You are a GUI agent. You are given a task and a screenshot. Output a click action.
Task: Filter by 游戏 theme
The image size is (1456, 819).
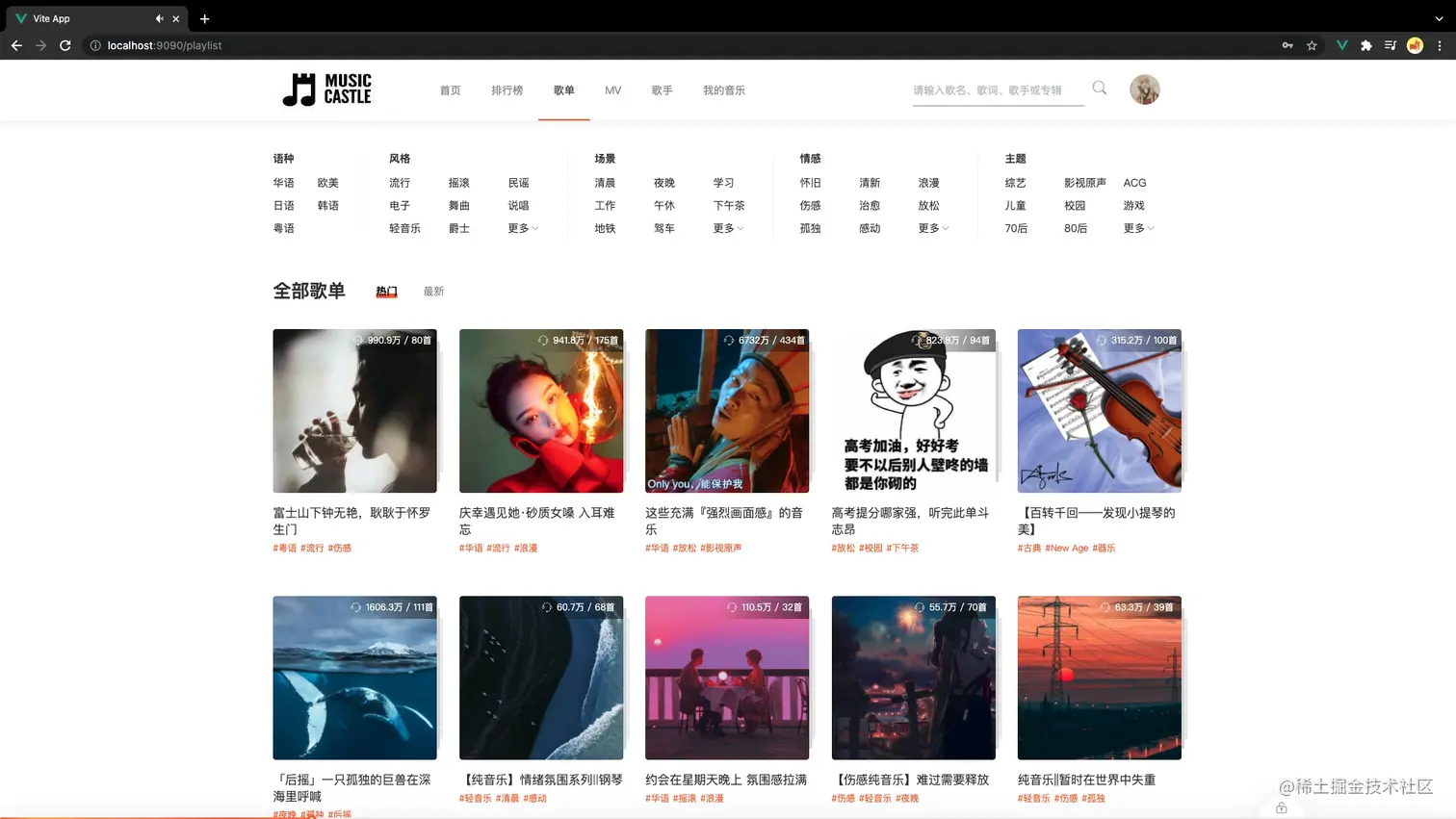coord(1134,205)
